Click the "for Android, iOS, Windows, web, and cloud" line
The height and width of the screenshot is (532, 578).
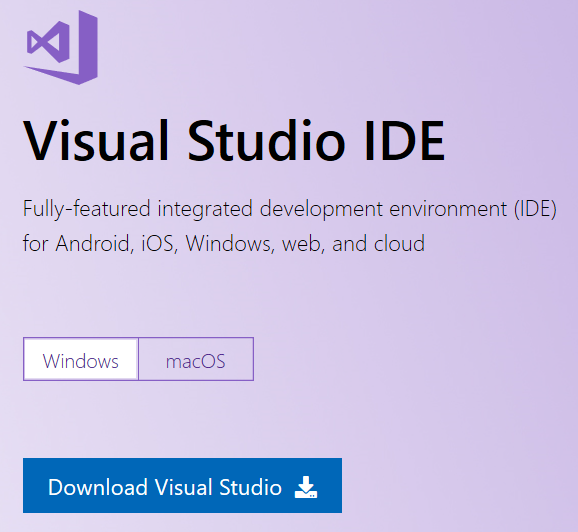click(x=224, y=244)
